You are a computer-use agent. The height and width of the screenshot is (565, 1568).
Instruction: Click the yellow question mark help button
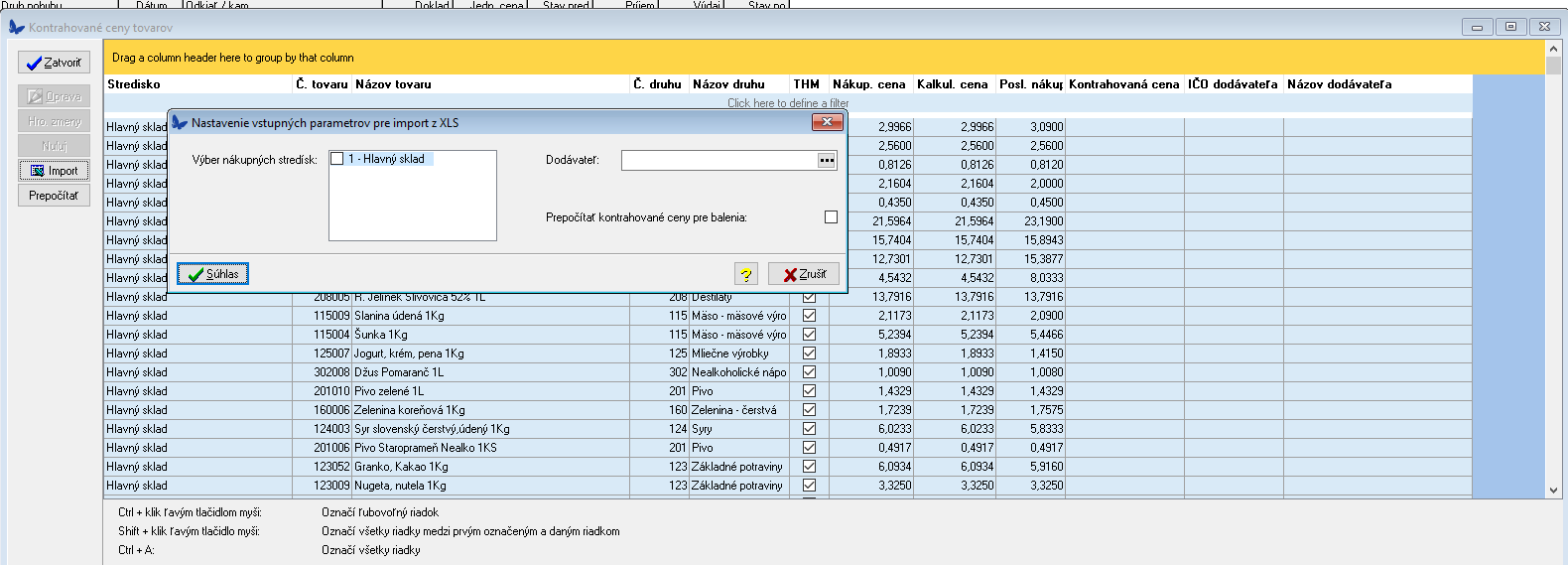click(746, 274)
